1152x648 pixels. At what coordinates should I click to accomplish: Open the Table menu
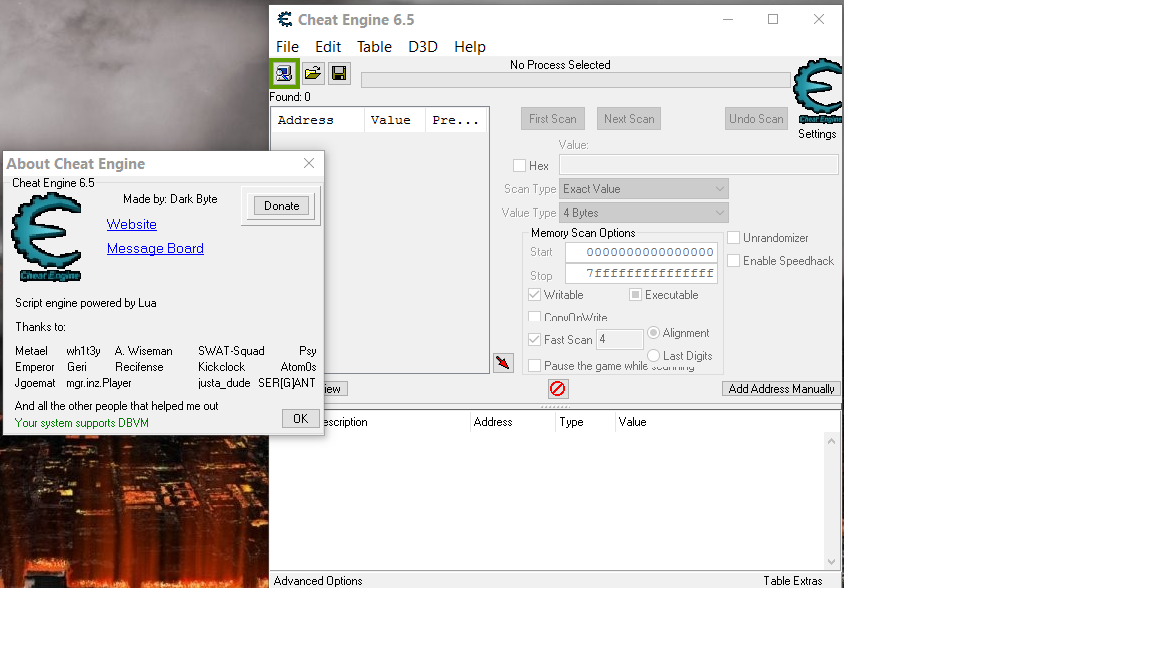[374, 46]
